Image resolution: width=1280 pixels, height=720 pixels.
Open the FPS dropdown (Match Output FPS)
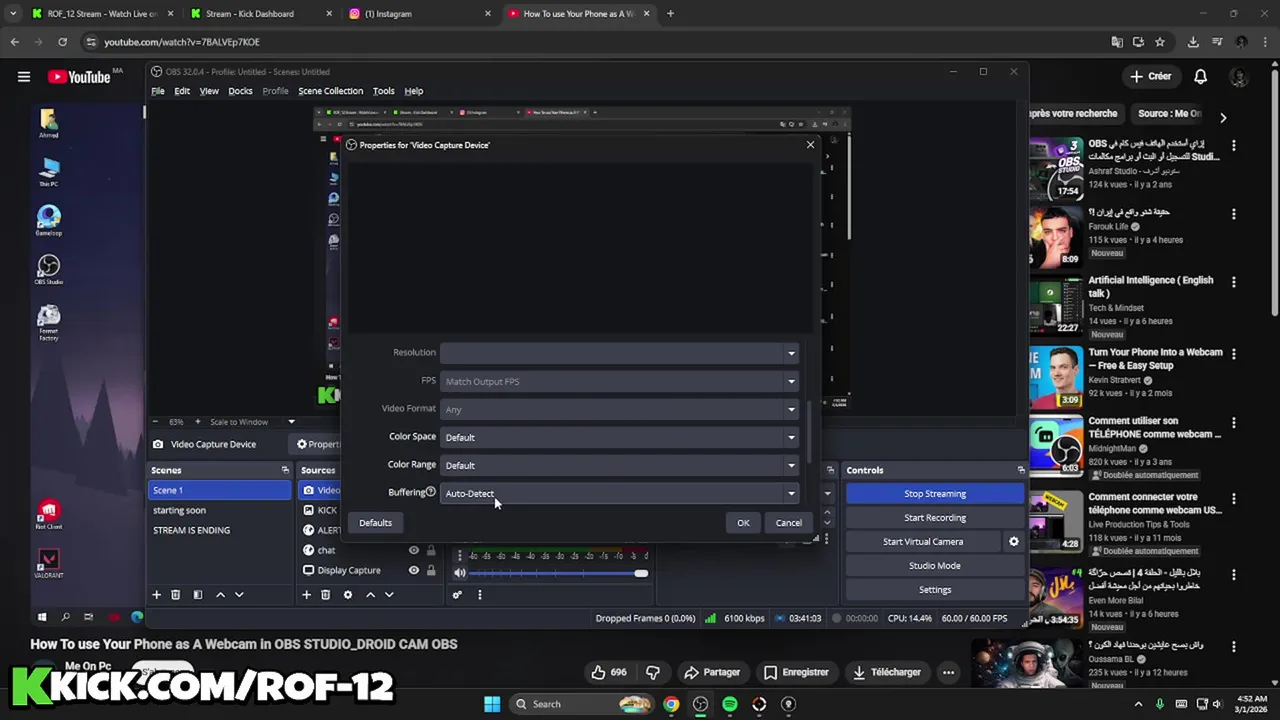[619, 381]
